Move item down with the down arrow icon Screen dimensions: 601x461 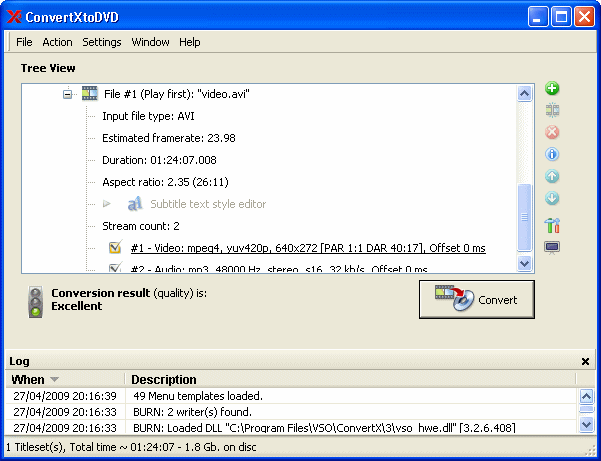click(x=552, y=199)
